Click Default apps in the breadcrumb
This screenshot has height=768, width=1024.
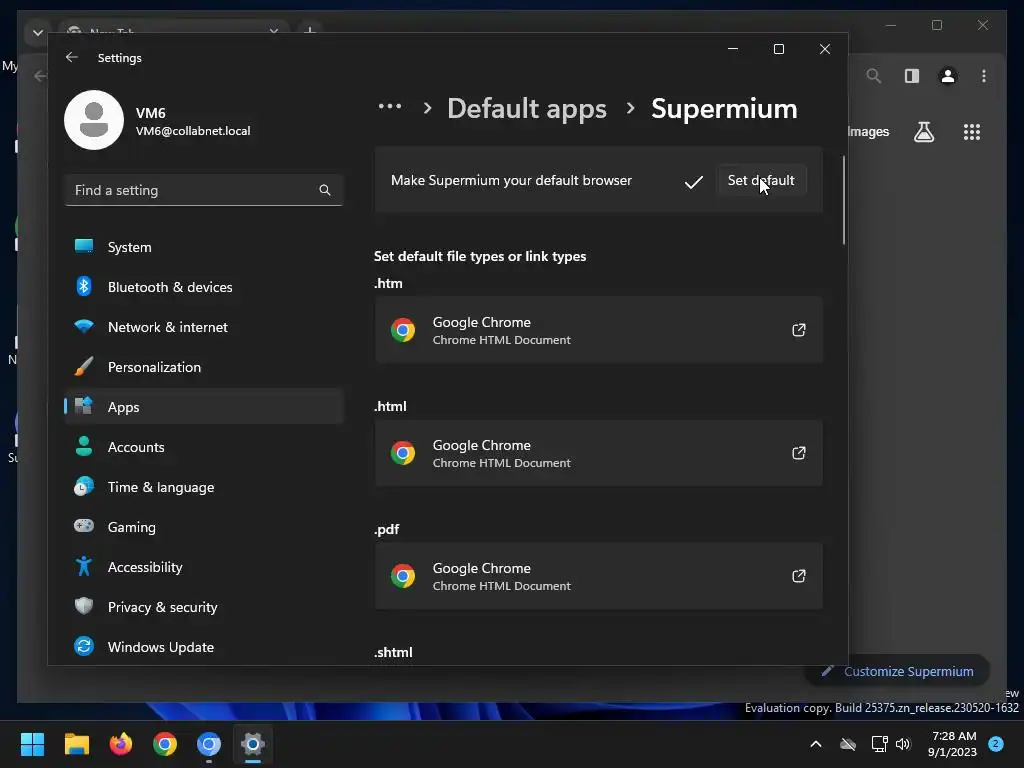pos(526,108)
